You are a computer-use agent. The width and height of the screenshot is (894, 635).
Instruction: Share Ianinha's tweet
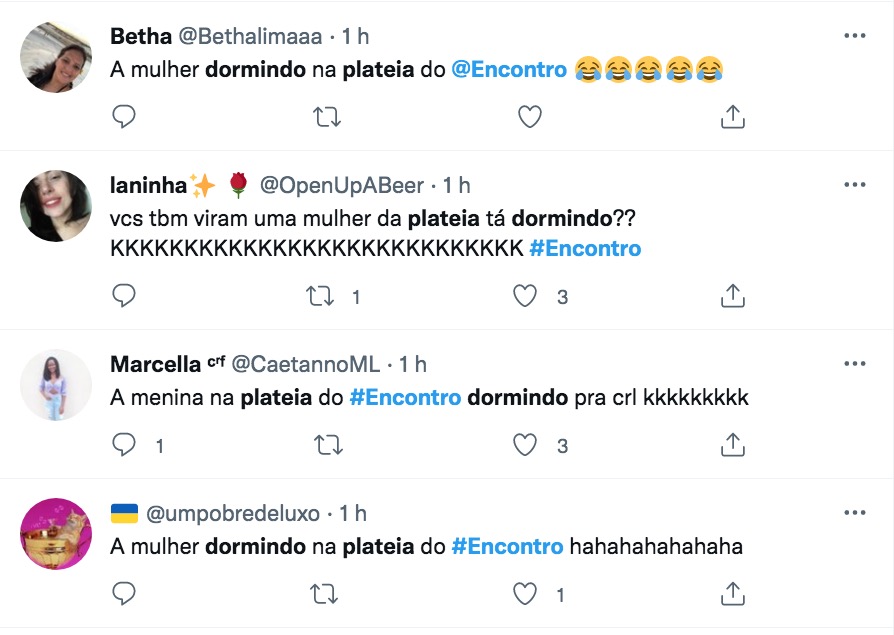733,296
